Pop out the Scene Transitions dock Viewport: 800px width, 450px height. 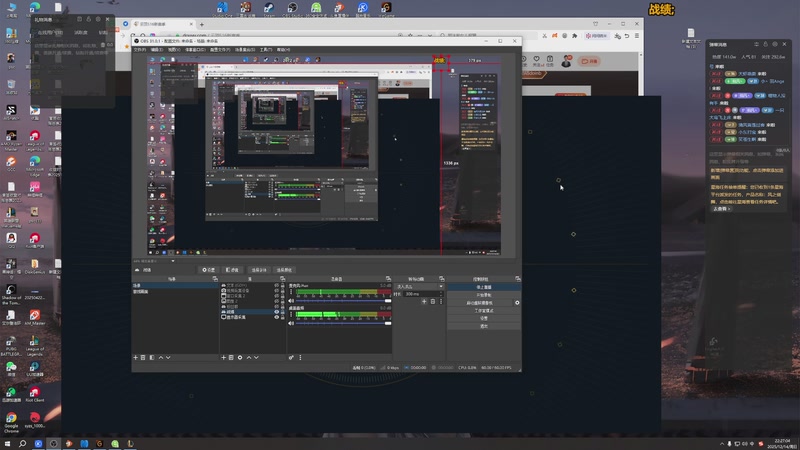pyautogui.click(x=442, y=279)
